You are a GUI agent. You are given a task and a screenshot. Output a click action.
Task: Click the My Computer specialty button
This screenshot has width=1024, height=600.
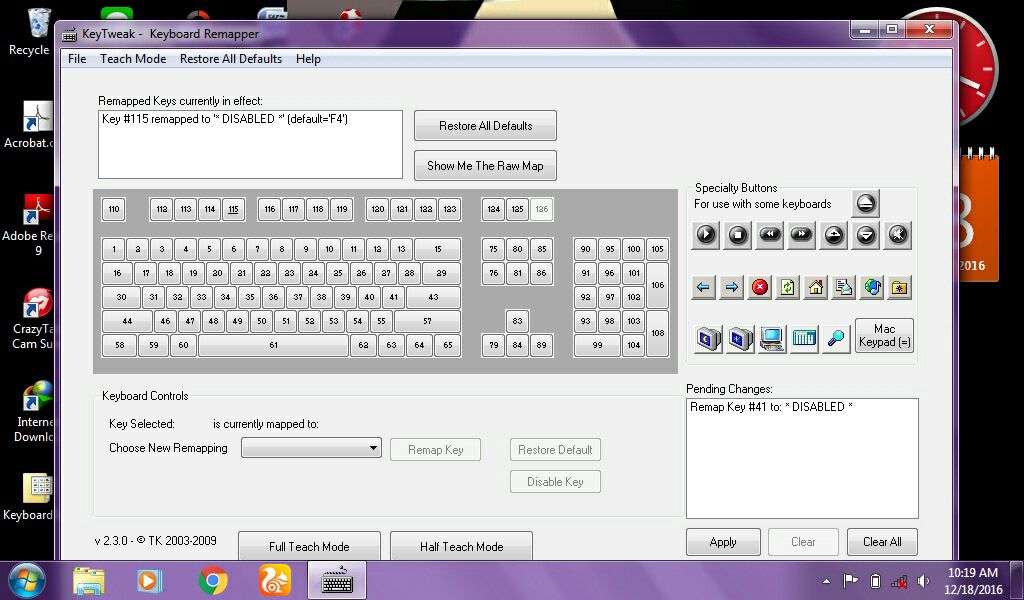772,338
